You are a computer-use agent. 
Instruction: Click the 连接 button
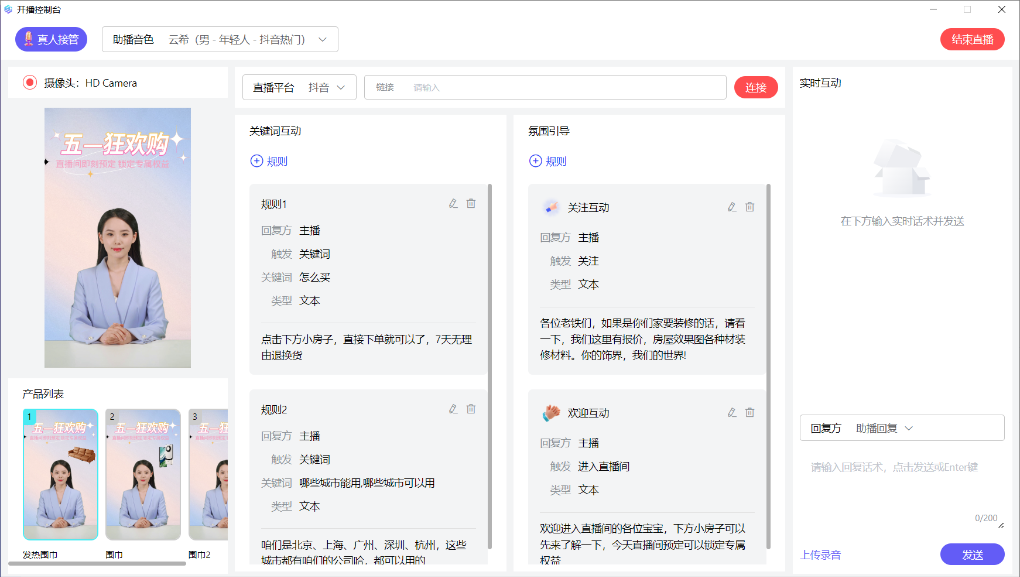[x=755, y=88]
